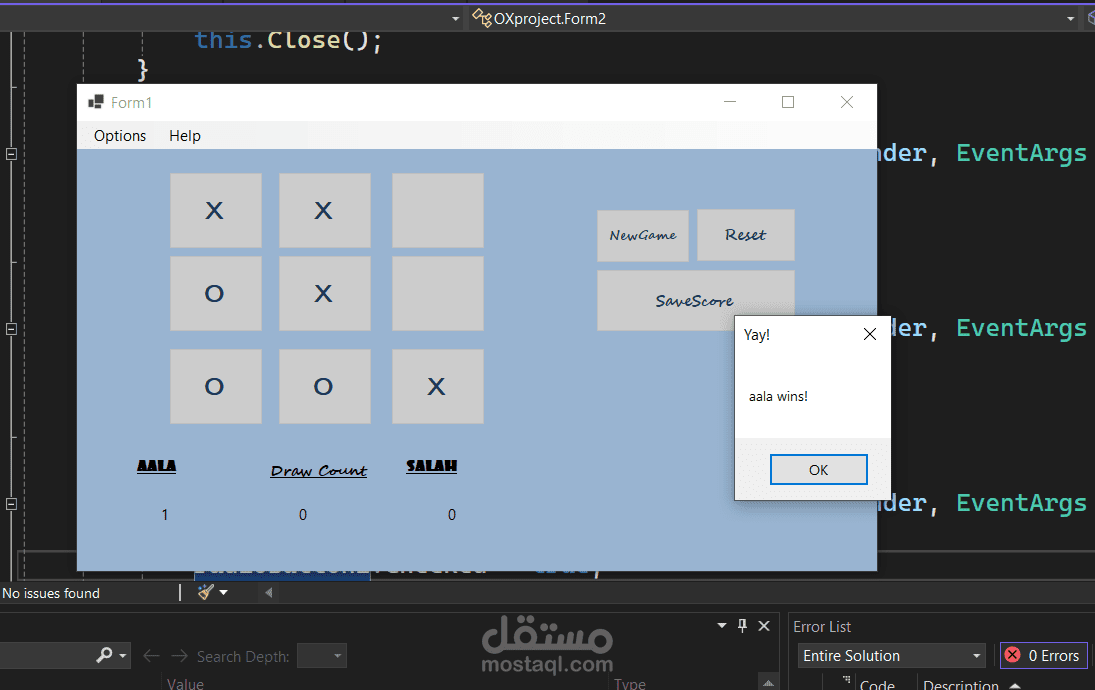
Task: Click the SALAH player label
Action: (432, 466)
